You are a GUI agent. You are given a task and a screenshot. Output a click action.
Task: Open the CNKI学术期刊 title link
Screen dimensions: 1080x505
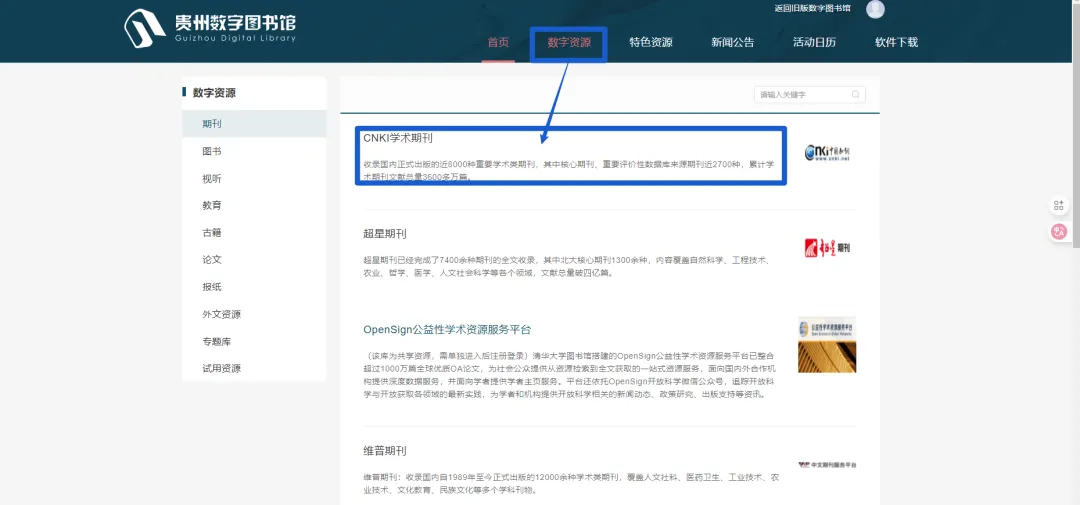[397, 138]
